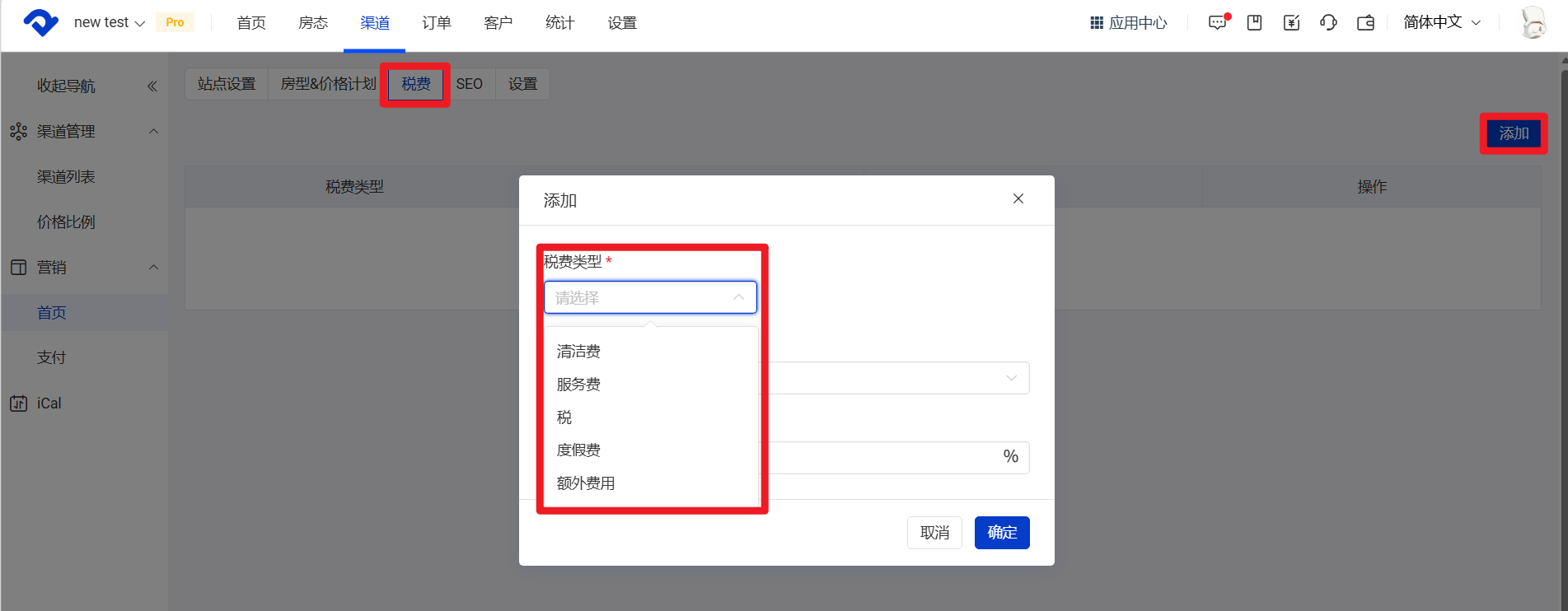
Task: Switch to SEO tab
Action: pyautogui.click(x=470, y=84)
